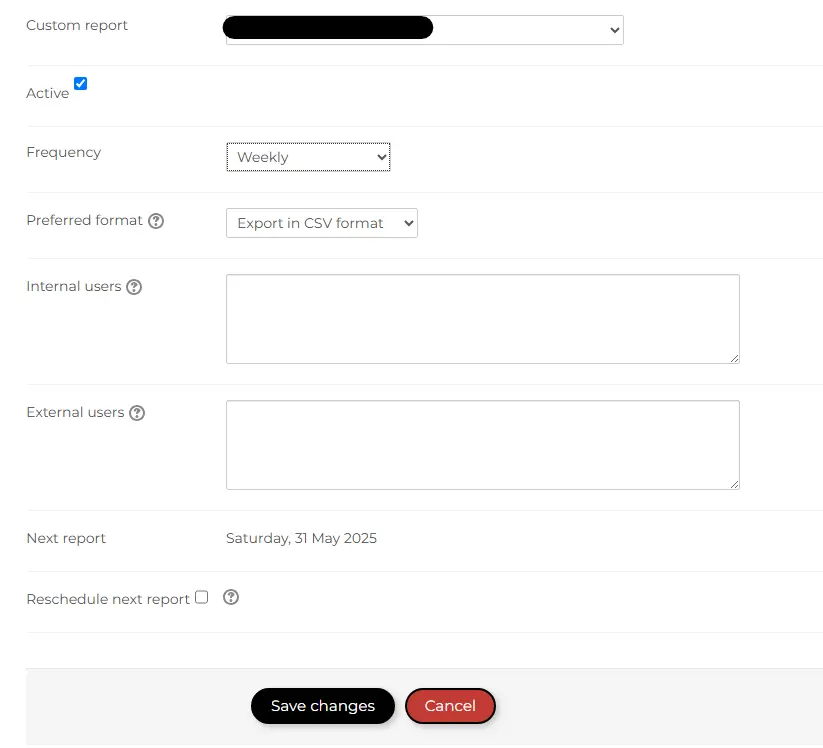Expand the Frequency dropdown showing Weekly
The image size is (823, 748).
coord(308,157)
